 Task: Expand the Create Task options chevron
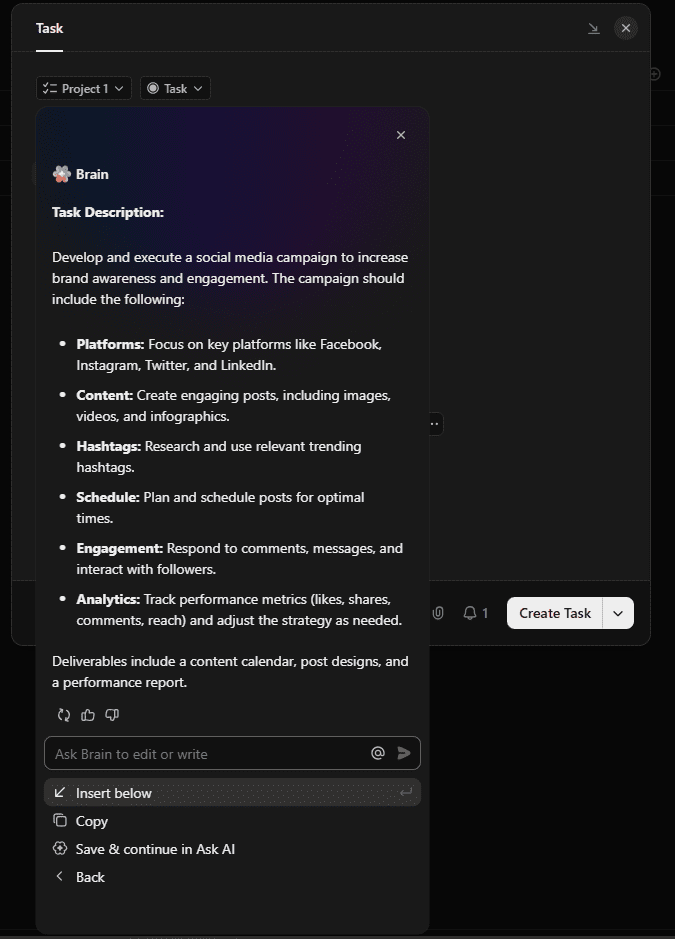[617, 613]
